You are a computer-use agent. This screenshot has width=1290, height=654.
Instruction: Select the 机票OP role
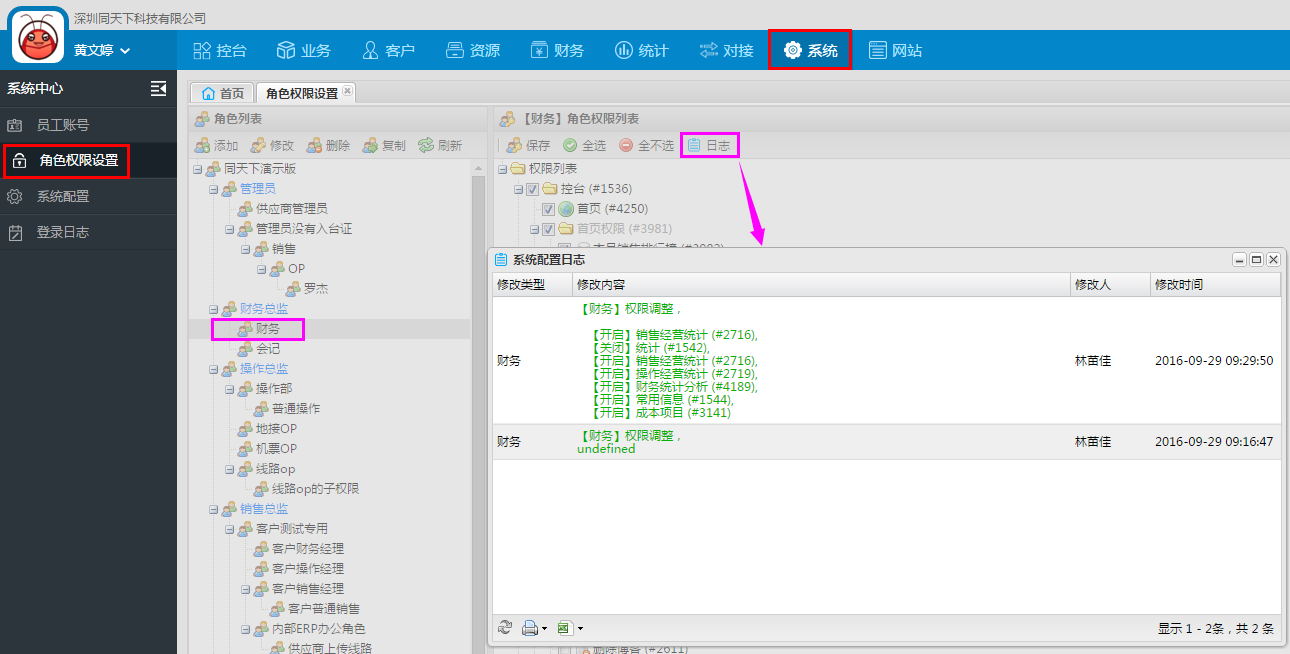tap(276, 449)
